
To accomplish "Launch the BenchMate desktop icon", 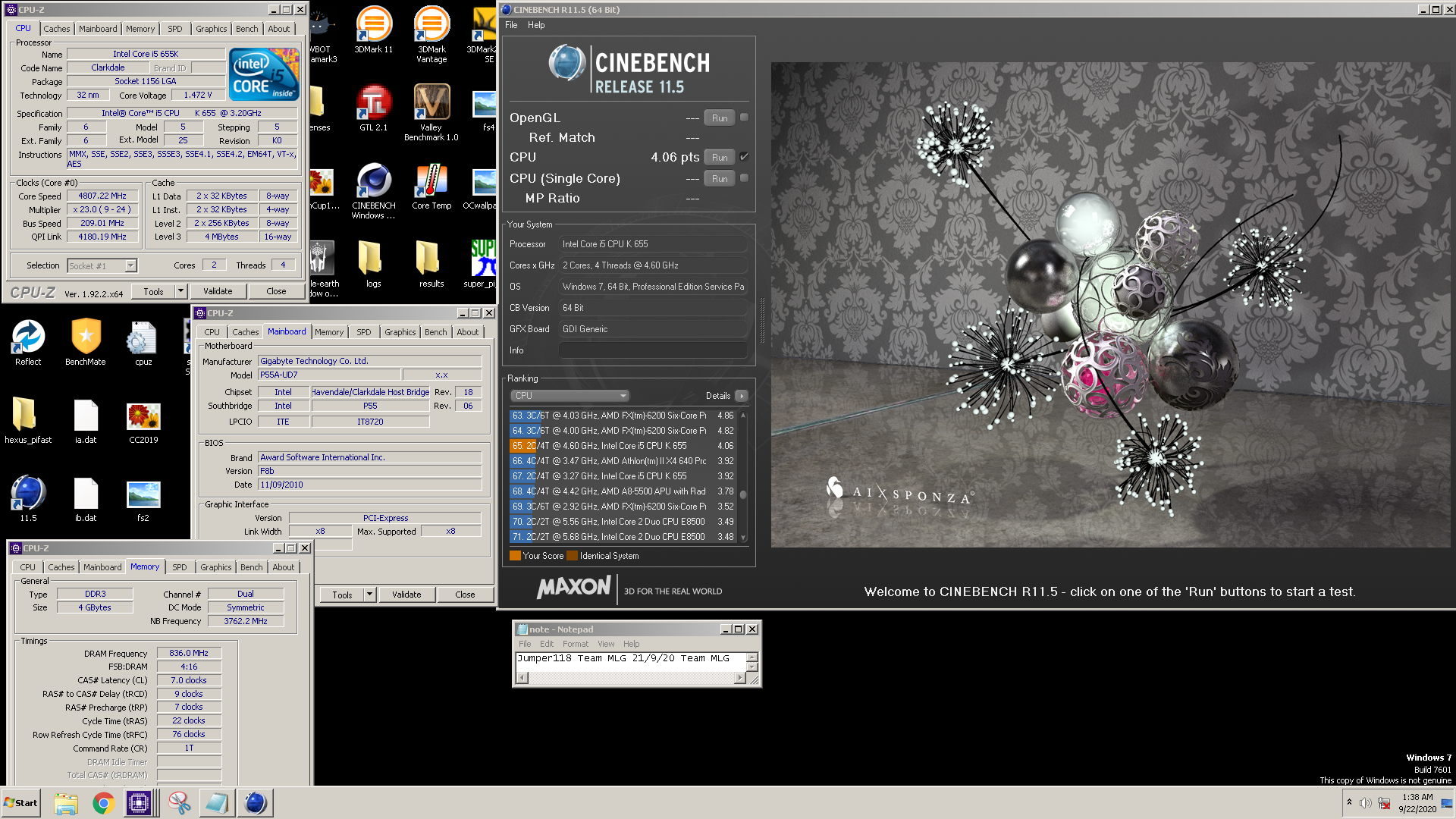I will click(x=86, y=343).
